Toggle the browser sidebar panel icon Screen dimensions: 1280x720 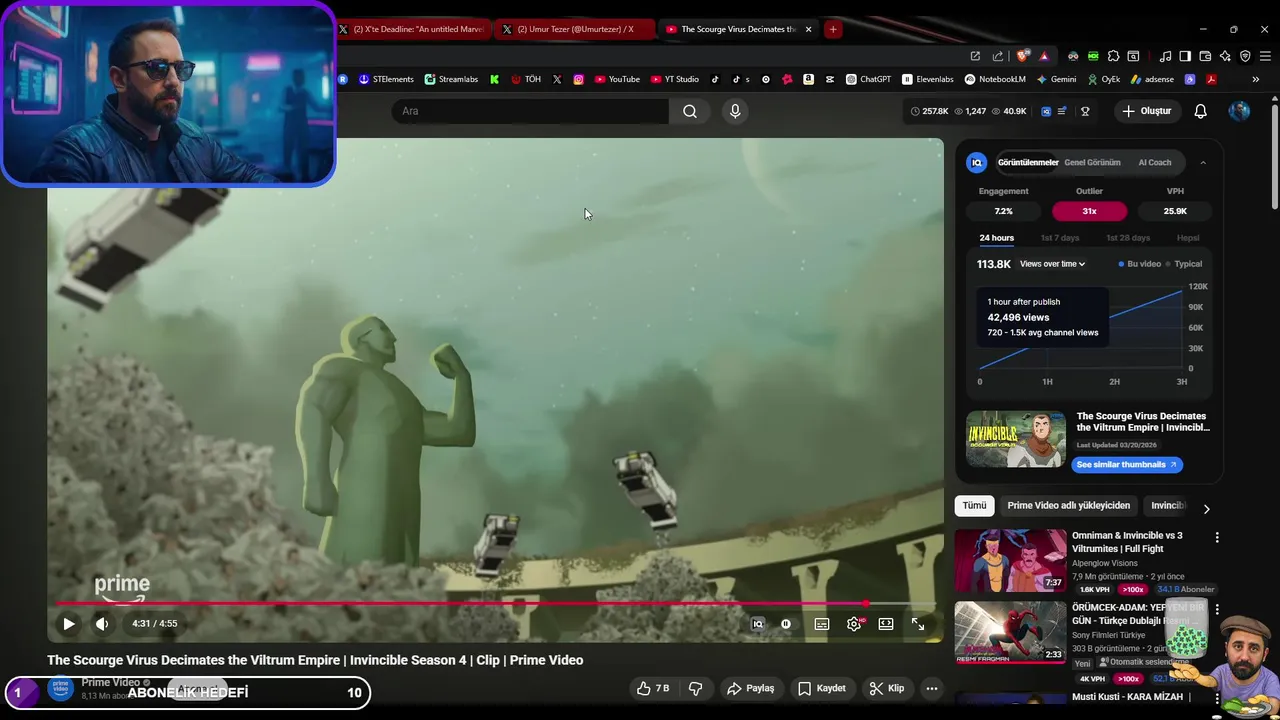(1185, 56)
